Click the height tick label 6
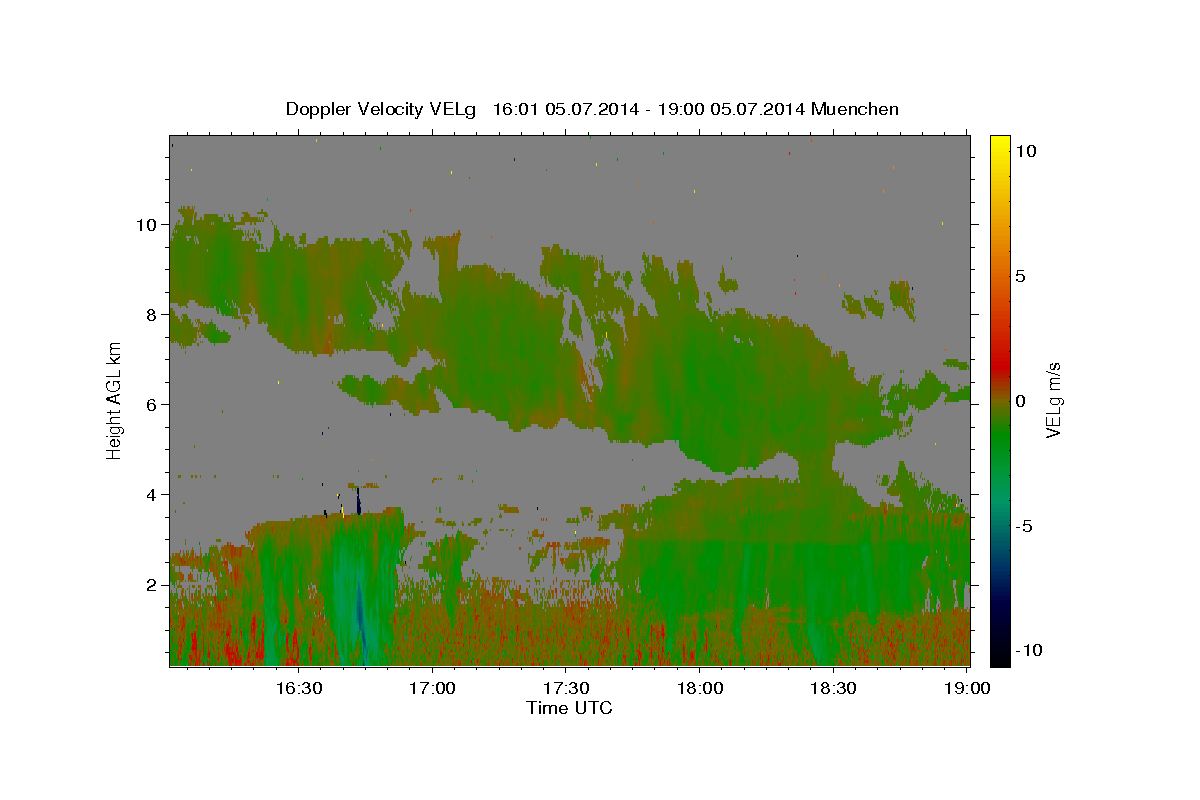1200x800 pixels. pyautogui.click(x=152, y=405)
